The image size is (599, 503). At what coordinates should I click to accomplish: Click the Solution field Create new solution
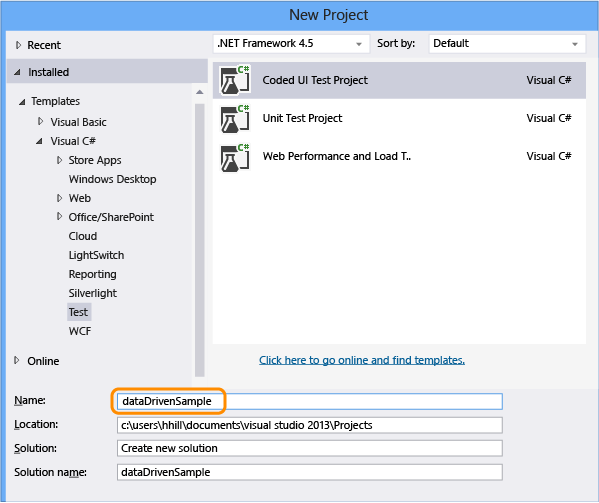309,448
